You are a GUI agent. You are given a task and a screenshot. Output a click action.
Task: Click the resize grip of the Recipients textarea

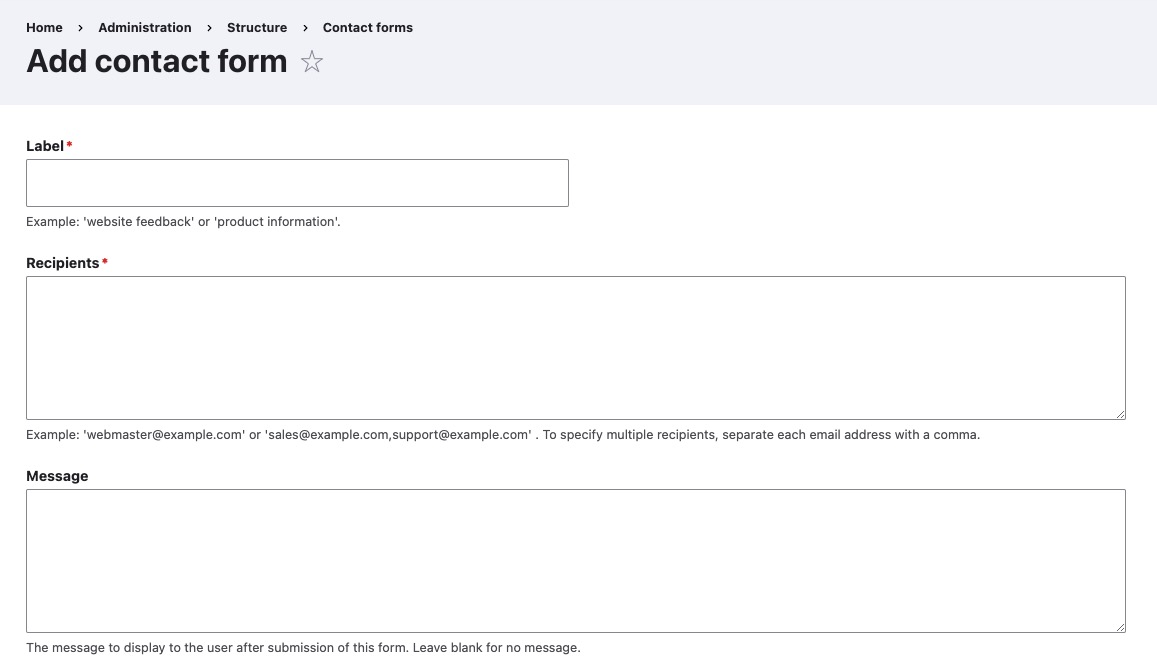tap(1120, 413)
